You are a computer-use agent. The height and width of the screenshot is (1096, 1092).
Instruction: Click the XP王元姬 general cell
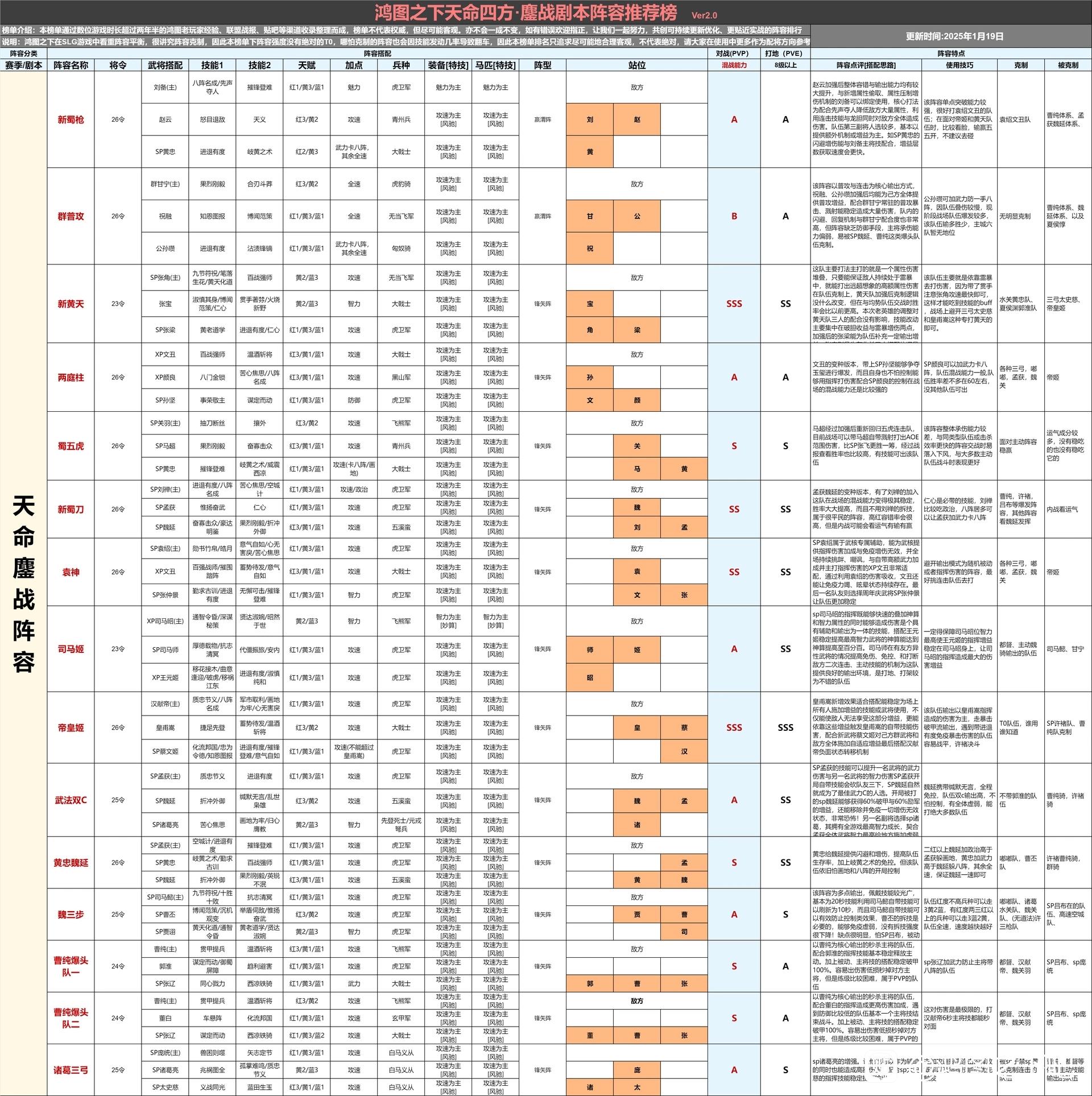(165, 677)
